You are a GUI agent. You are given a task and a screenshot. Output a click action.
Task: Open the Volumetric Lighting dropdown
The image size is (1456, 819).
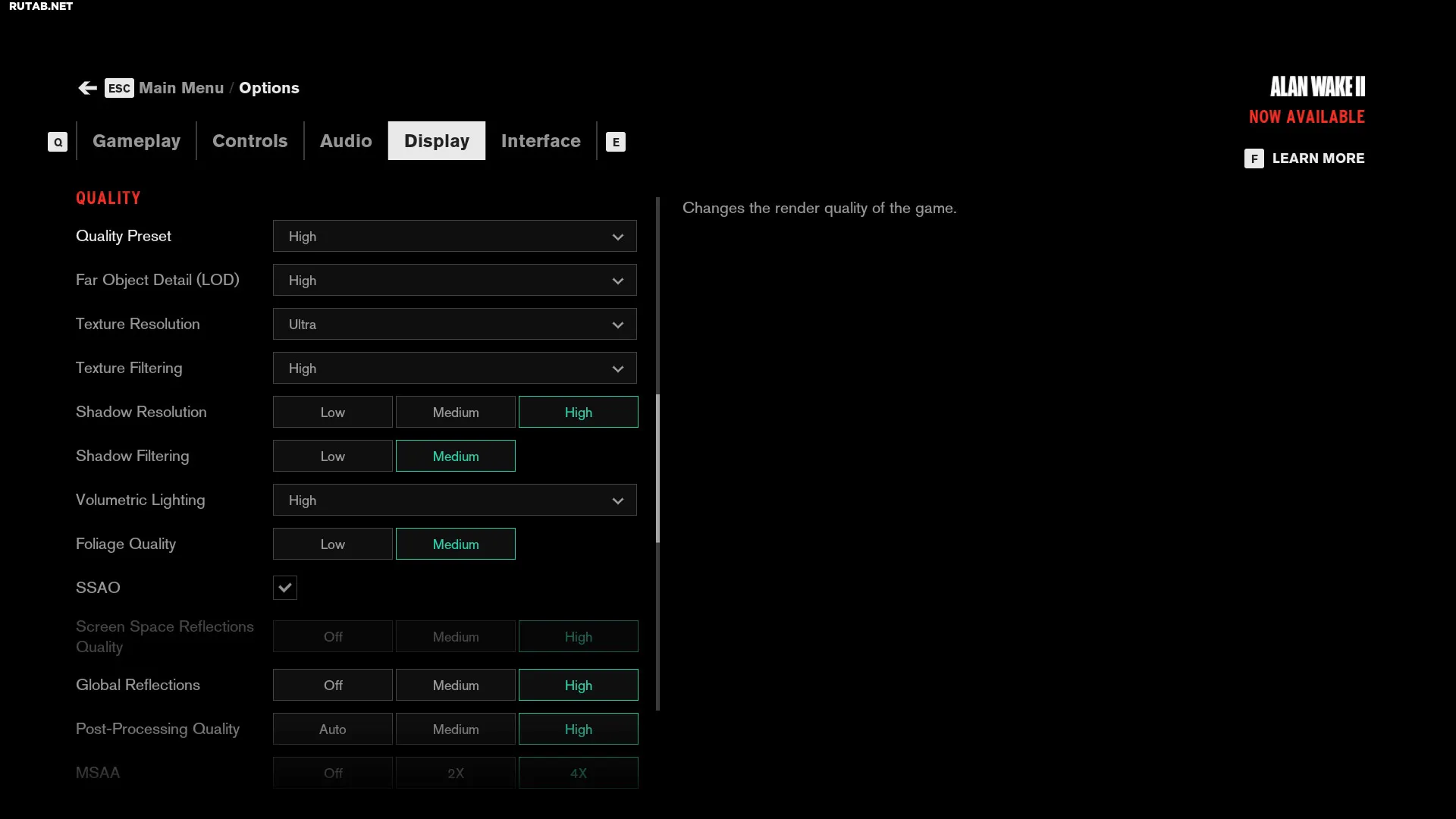click(455, 500)
